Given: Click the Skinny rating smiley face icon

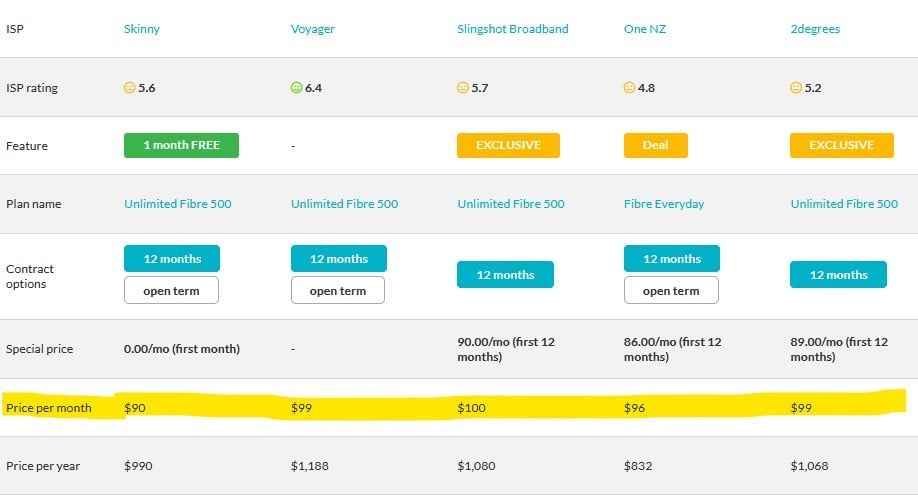Looking at the screenshot, I should [x=130, y=88].
